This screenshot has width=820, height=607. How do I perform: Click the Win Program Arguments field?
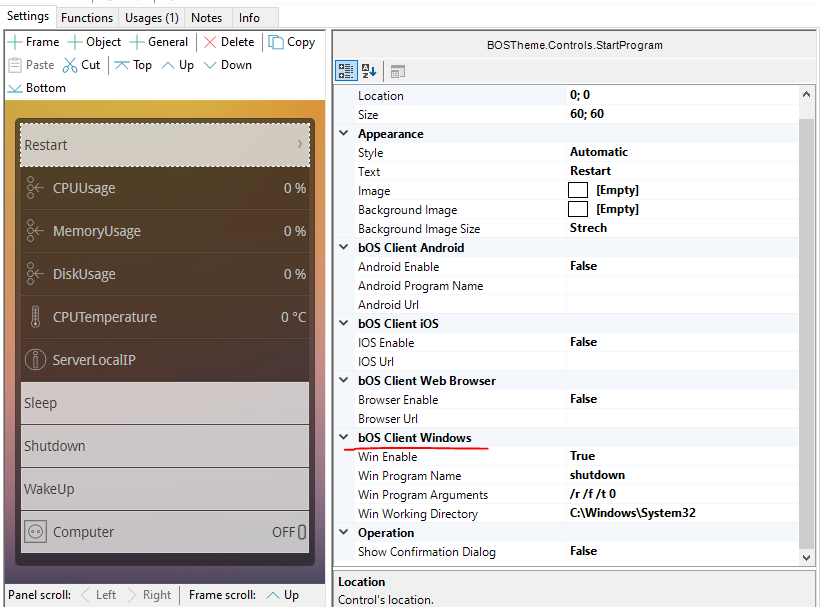click(680, 494)
